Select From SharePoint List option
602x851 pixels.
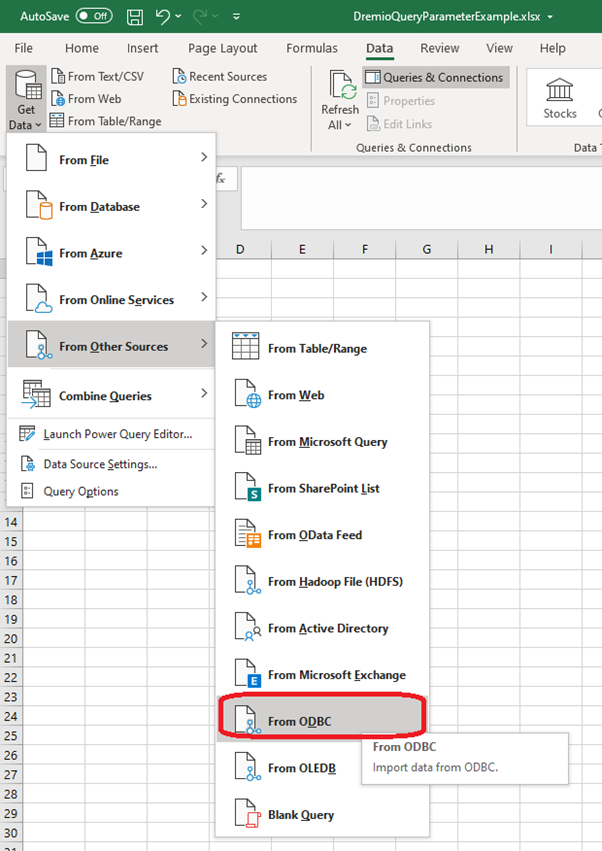point(323,488)
